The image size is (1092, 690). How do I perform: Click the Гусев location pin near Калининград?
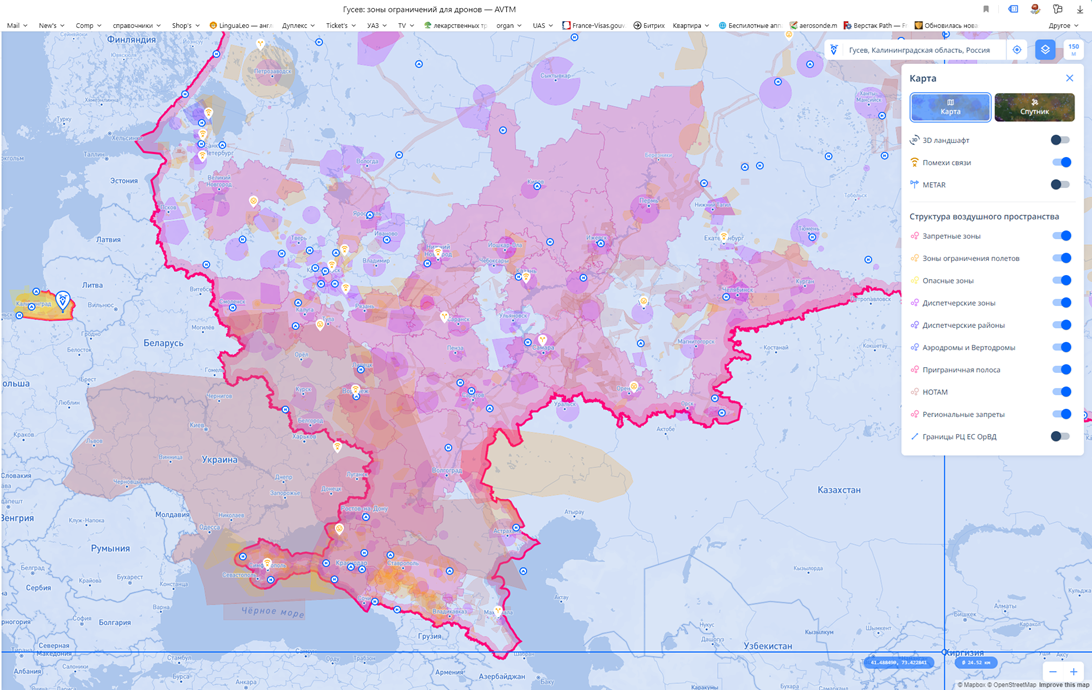63,301
